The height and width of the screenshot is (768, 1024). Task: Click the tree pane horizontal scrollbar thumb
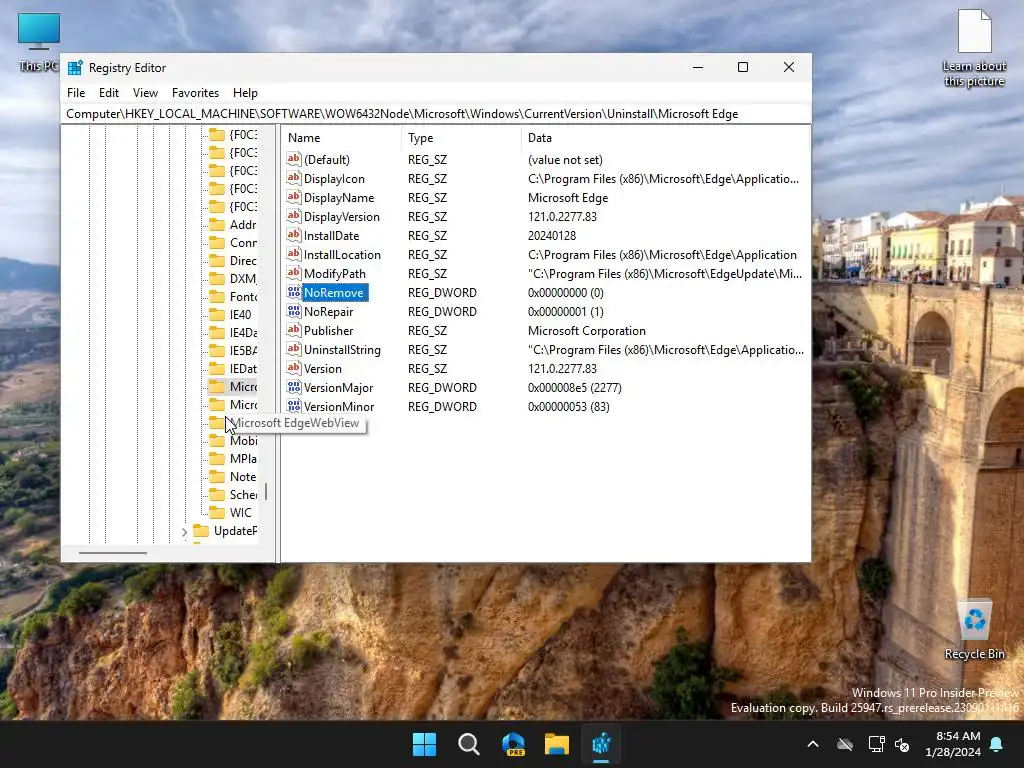point(113,553)
